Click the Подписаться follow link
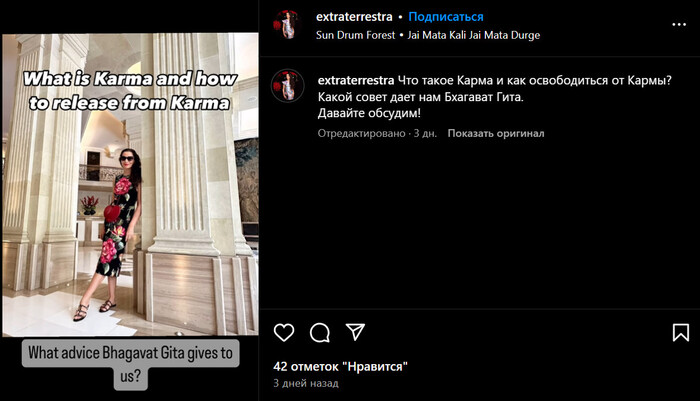The width and height of the screenshot is (700, 401). [x=446, y=17]
